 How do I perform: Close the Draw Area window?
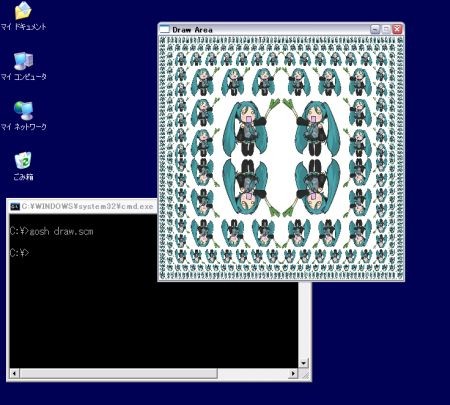(x=397, y=30)
